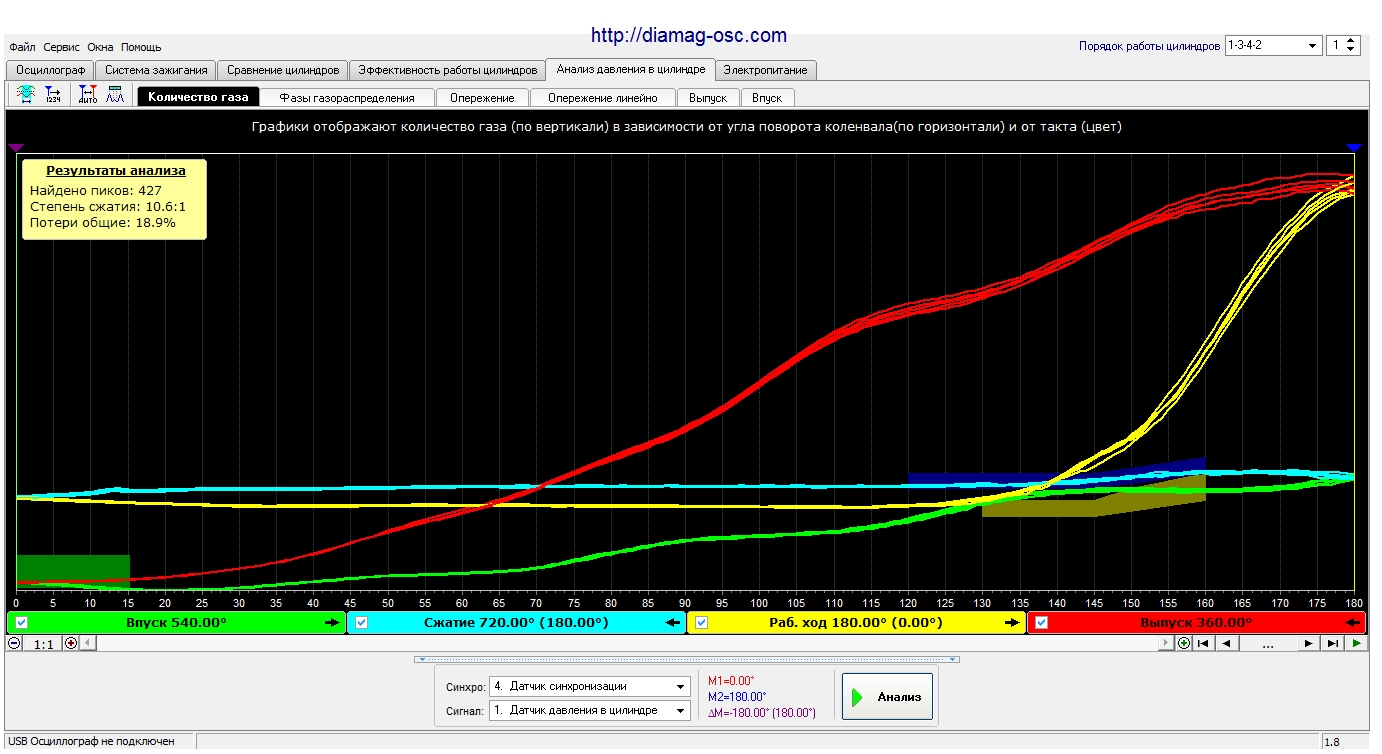The image size is (1382, 754).
Task: Collapse the bottom panel via the dotted splitter bar
Action: click(x=687, y=659)
